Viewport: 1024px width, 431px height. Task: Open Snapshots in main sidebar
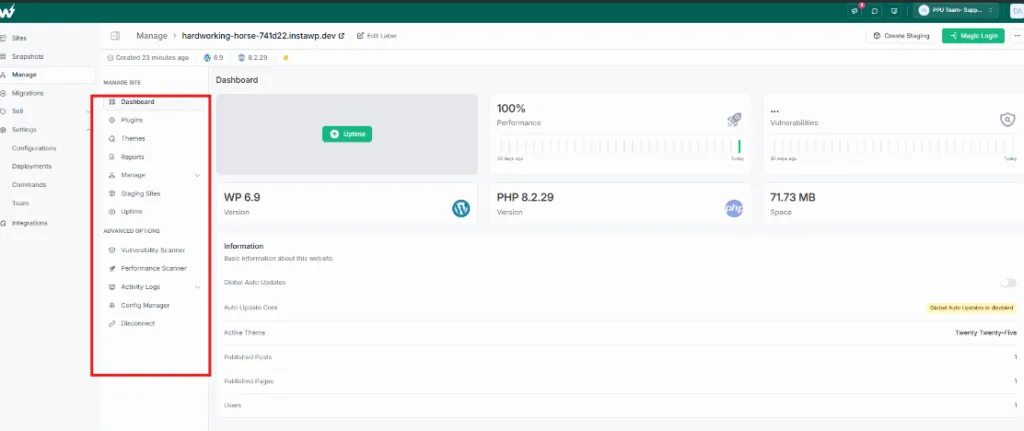click(x=27, y=57)
